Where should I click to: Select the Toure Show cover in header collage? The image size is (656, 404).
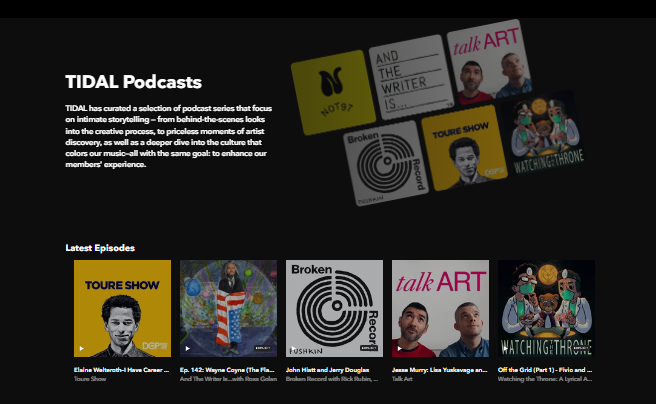[464, 148]
